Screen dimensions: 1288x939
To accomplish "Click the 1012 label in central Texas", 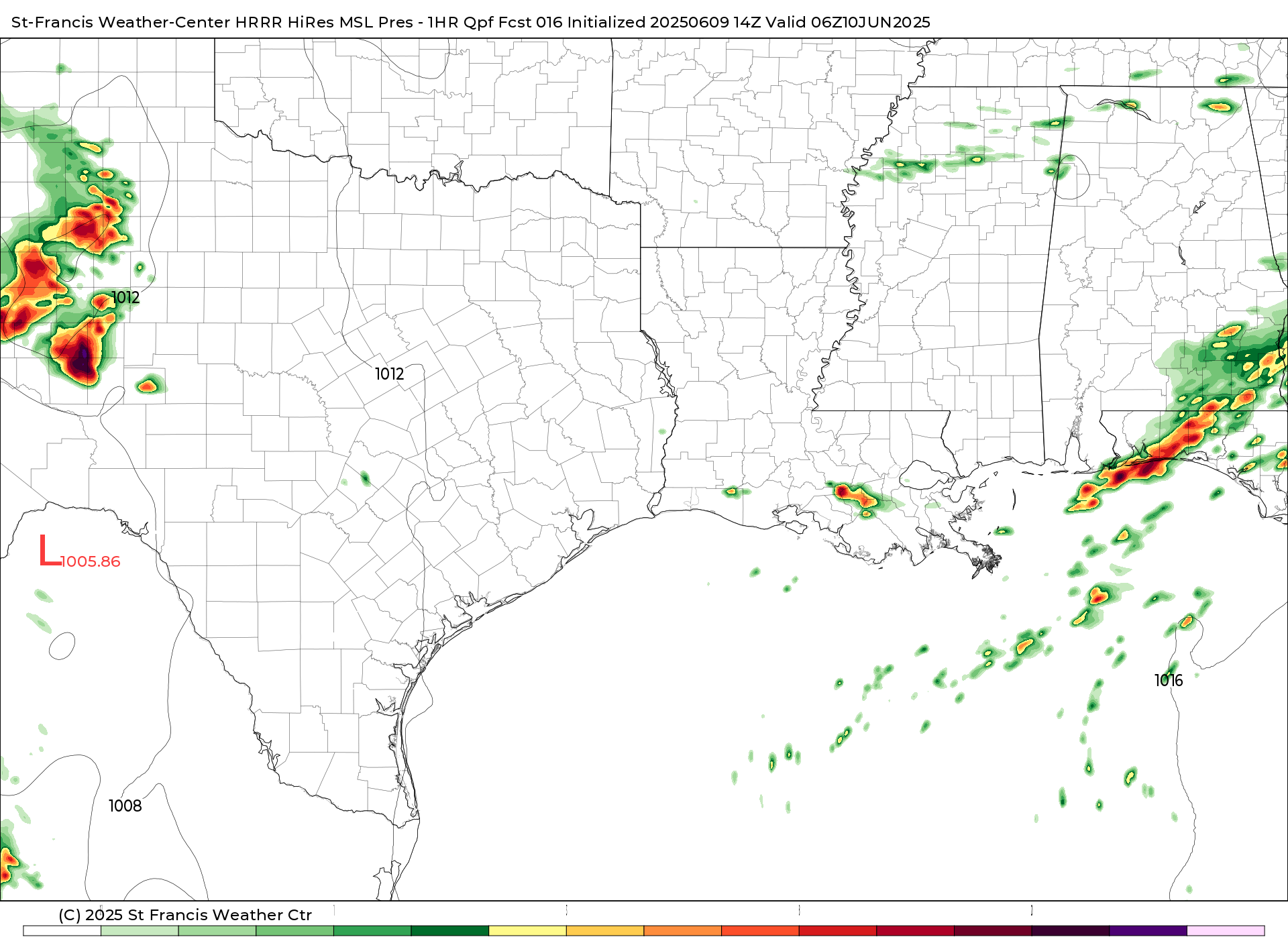I will coord(390,374).
